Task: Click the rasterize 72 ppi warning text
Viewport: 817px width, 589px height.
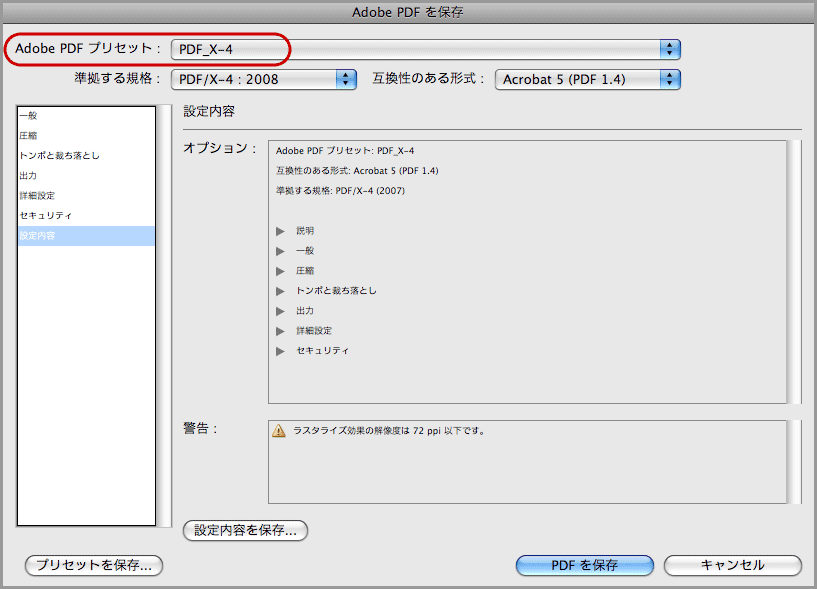Action: [389, 431]
